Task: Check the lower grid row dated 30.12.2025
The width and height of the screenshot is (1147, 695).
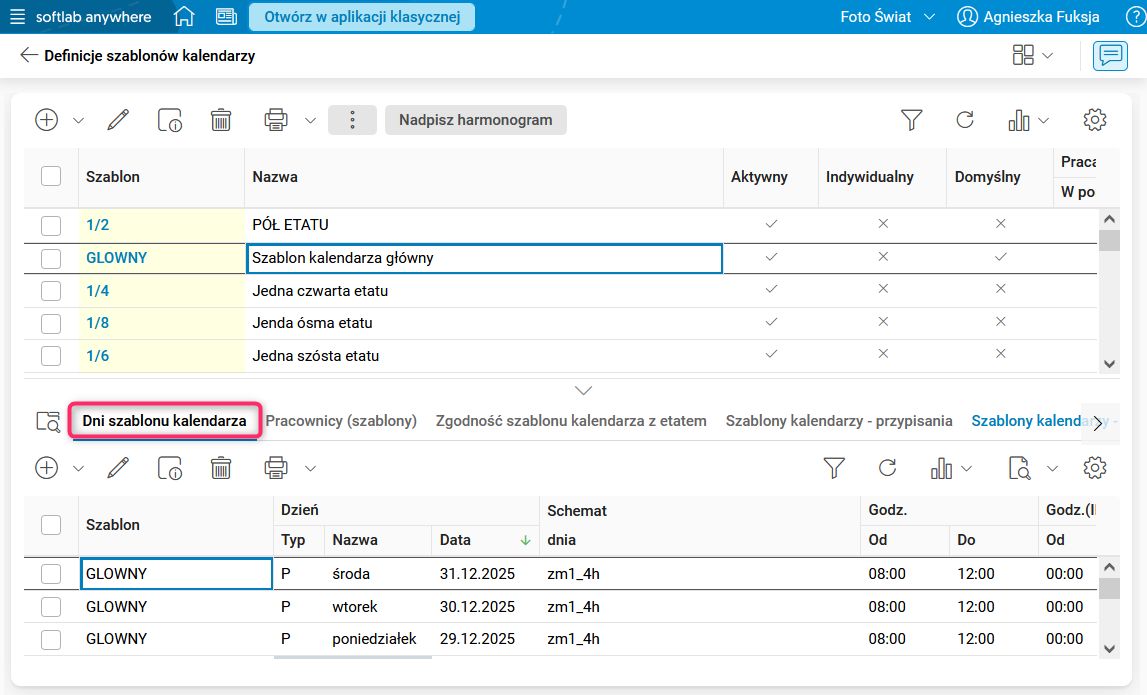Action: (x=51, y=607)
